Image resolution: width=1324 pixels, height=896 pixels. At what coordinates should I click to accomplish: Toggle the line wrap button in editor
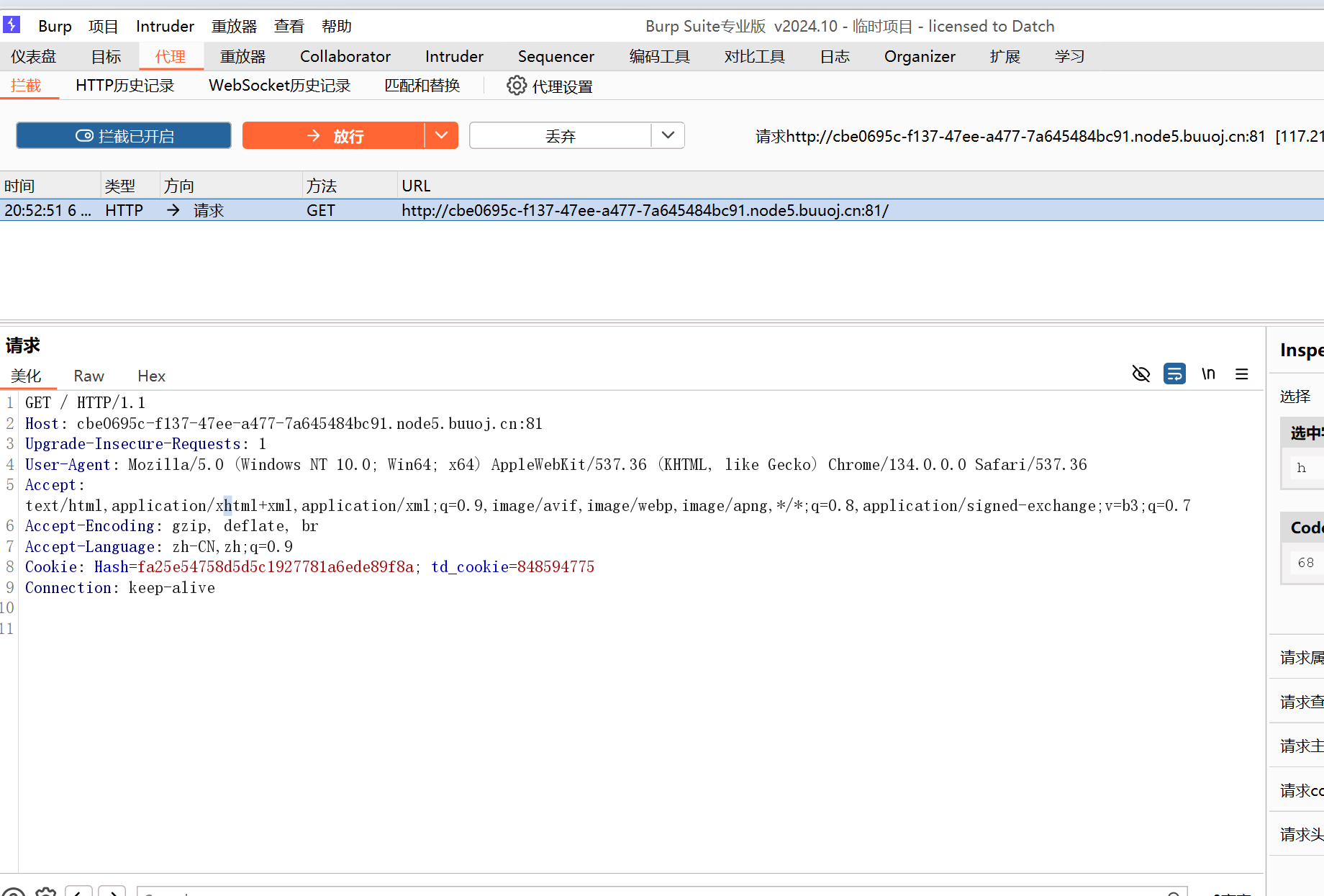click(1174, 374)
